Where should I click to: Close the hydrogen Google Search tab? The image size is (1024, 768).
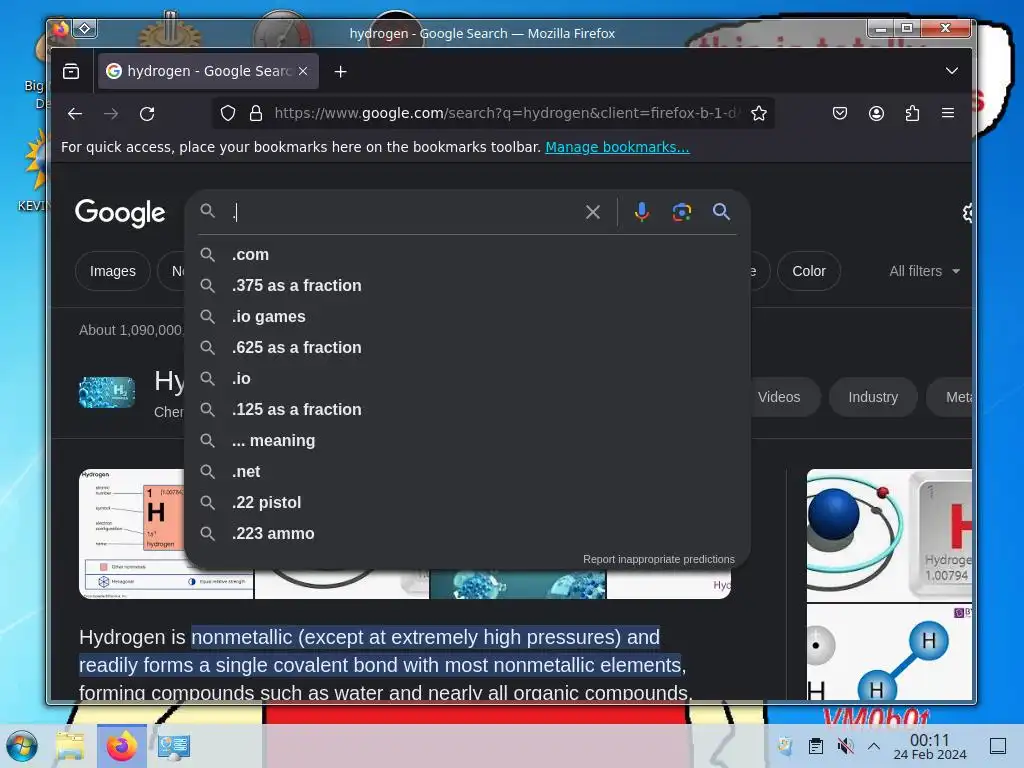303,71
